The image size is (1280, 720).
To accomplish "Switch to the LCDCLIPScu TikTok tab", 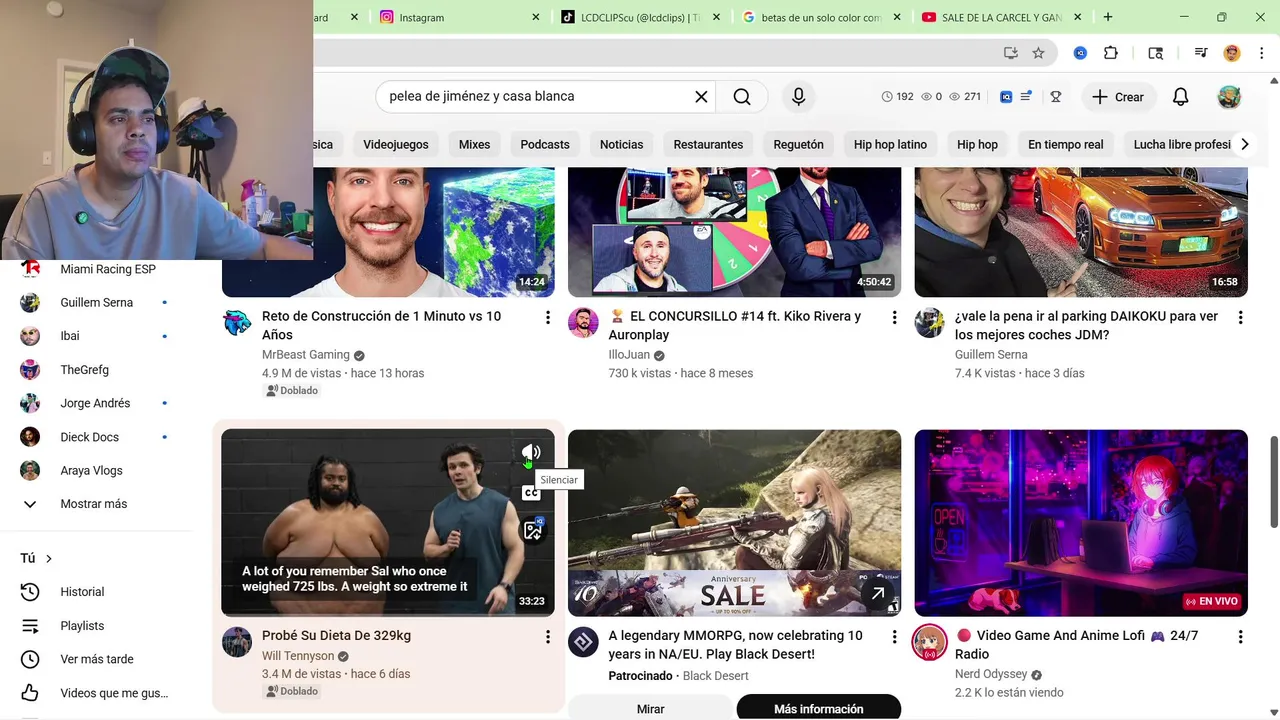I will (640, 17).
